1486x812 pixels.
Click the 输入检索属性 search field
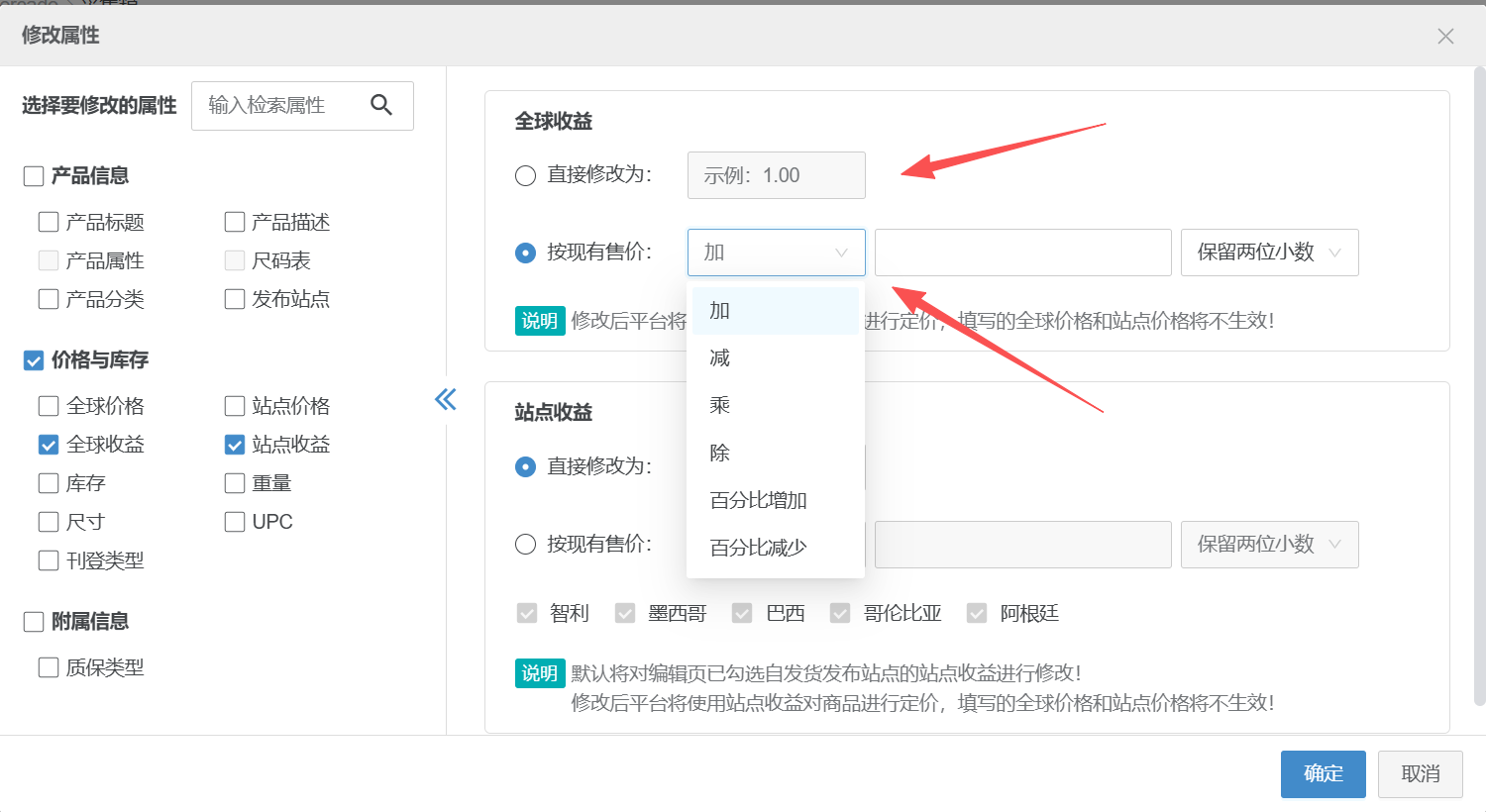tap(277, 105)
